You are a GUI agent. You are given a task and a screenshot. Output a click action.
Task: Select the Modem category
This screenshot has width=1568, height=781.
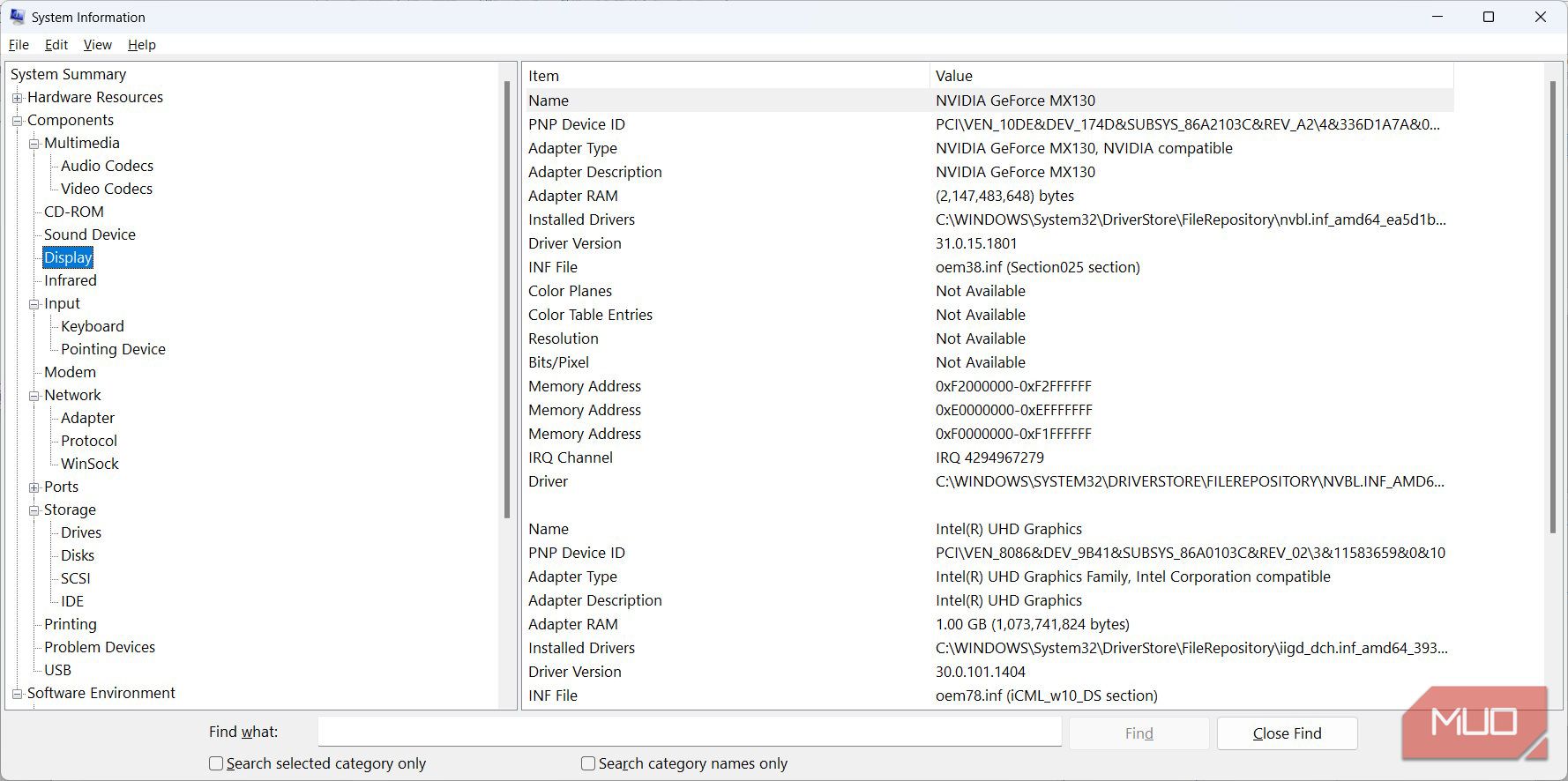coord(70,372)
